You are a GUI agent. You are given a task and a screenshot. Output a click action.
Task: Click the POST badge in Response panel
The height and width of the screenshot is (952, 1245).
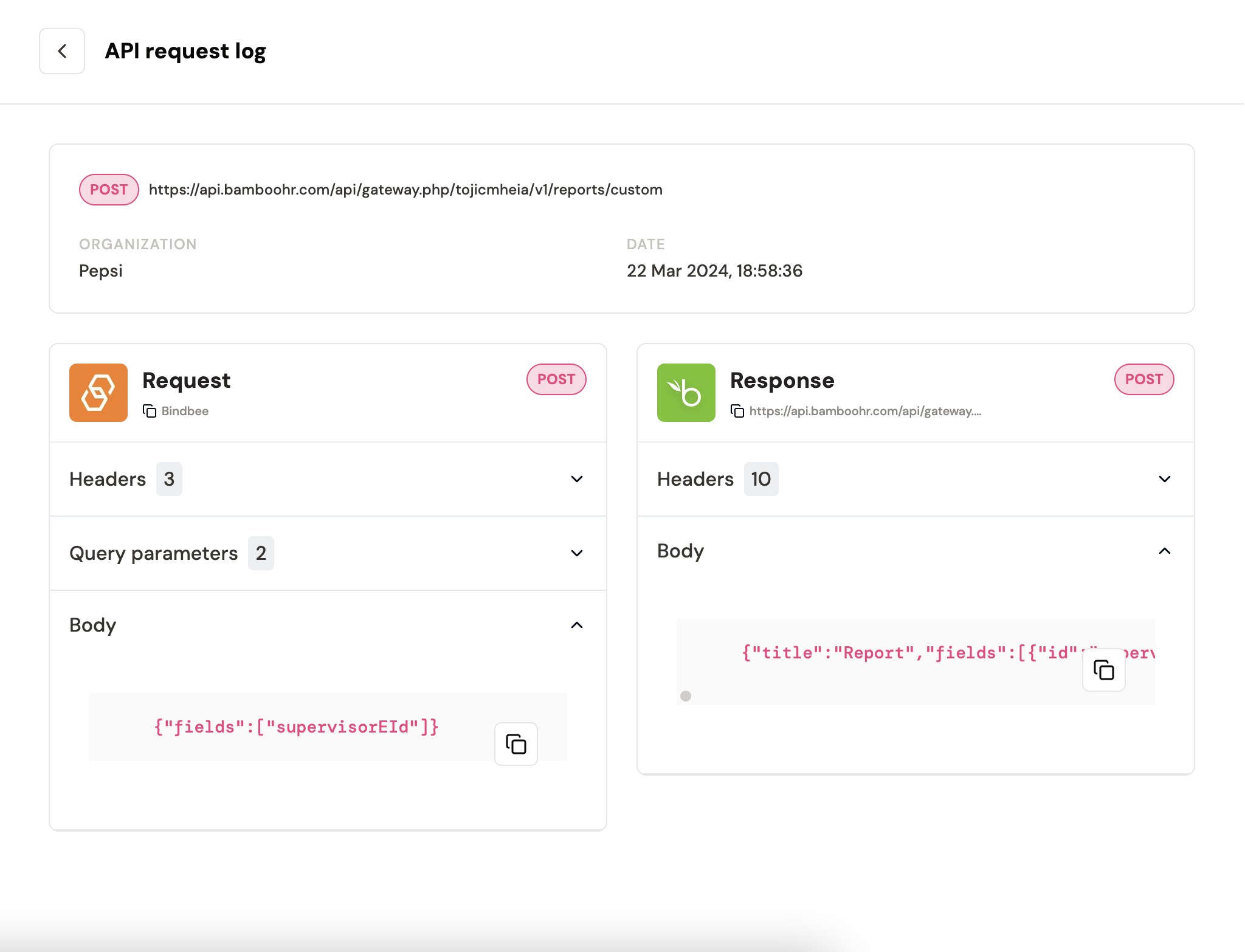1144,379
